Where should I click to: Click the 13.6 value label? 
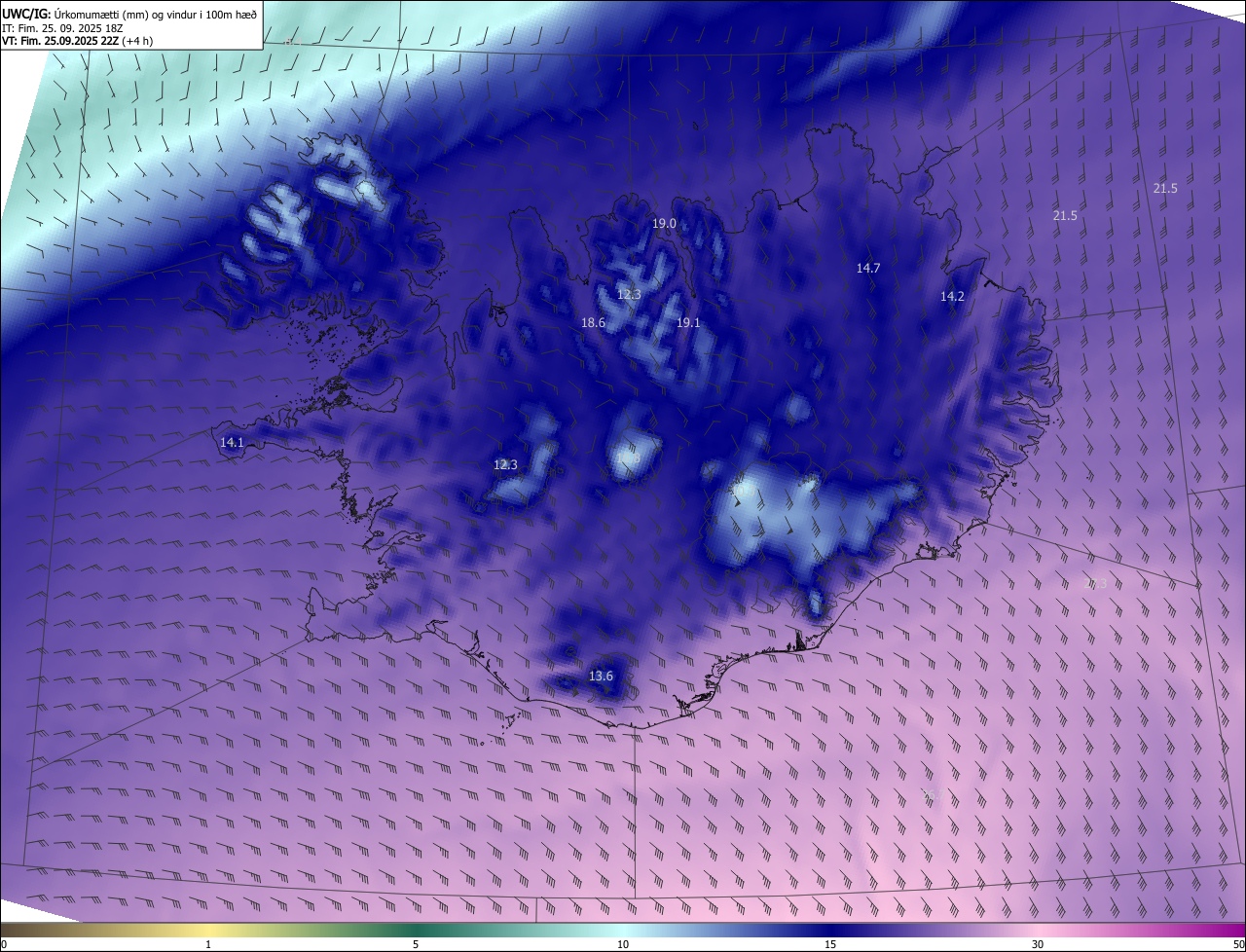point(602,677)
